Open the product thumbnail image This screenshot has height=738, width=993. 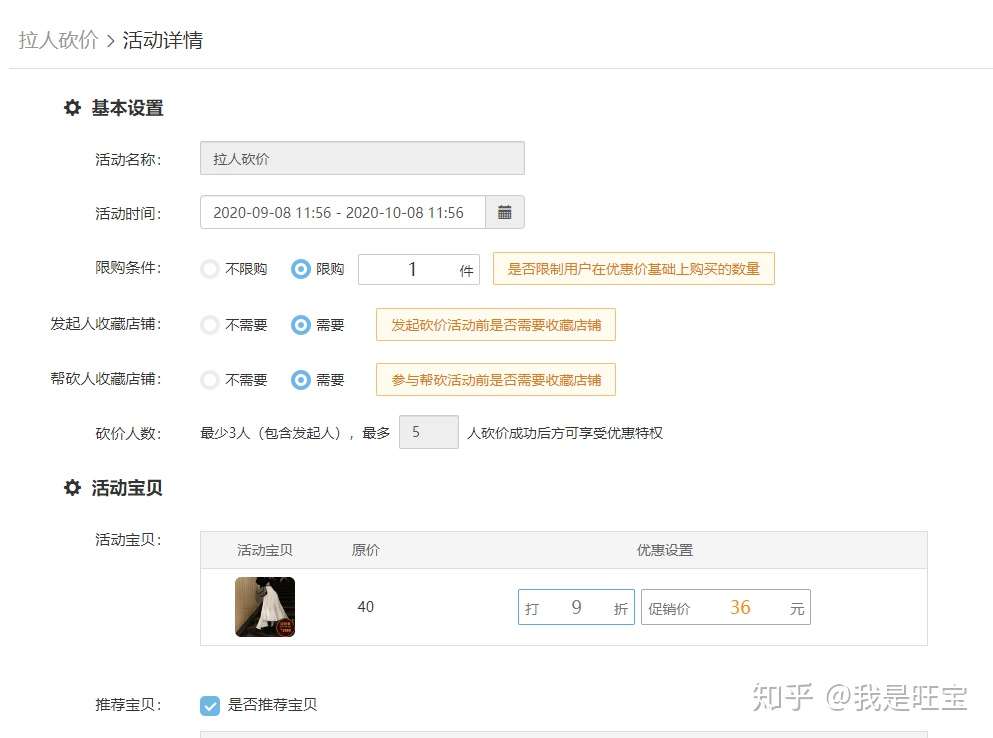[x=265, y=607]
